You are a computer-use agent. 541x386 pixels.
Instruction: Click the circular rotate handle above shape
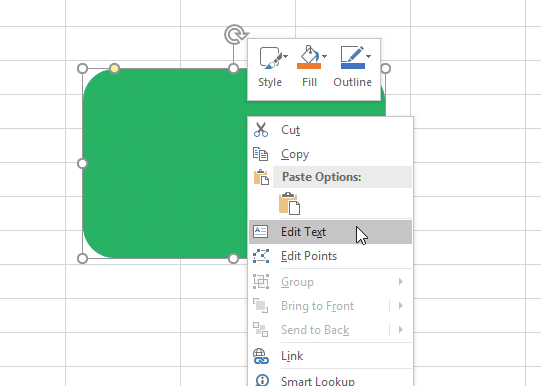(x=236, y=34)
